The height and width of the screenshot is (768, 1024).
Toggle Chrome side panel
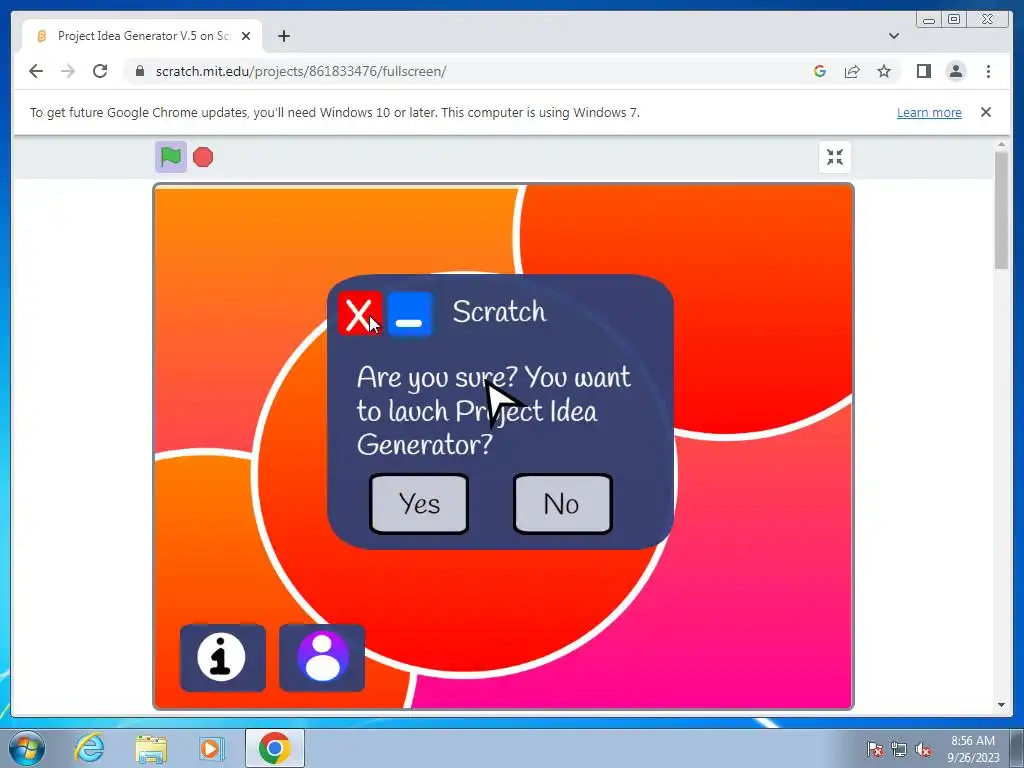pyautogui.click(x=923, y=71)
